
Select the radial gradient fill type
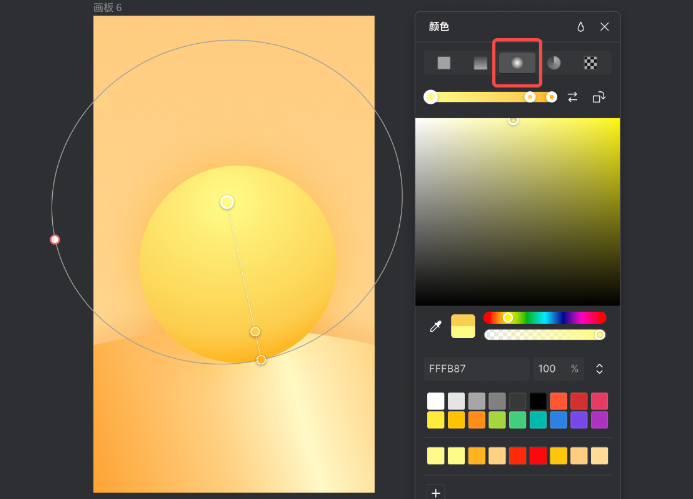517,63
